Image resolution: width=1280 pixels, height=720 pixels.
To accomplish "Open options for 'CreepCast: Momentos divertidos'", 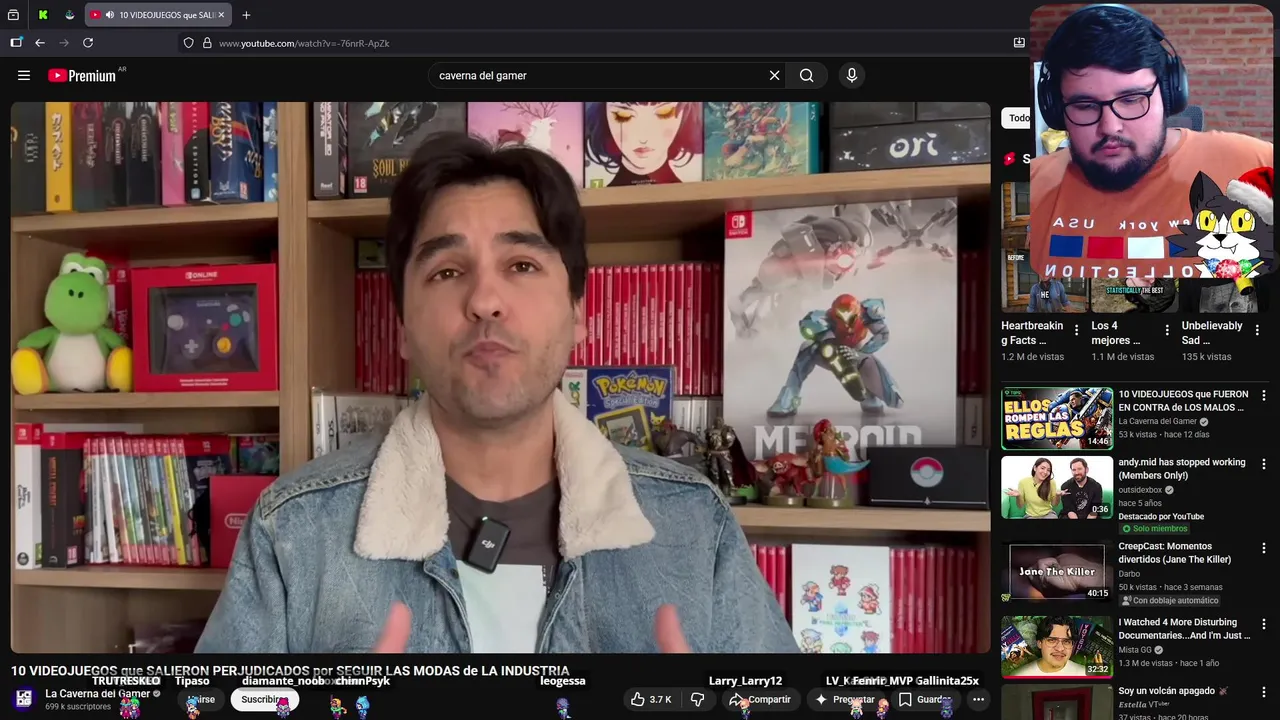I will point(1264,548).
